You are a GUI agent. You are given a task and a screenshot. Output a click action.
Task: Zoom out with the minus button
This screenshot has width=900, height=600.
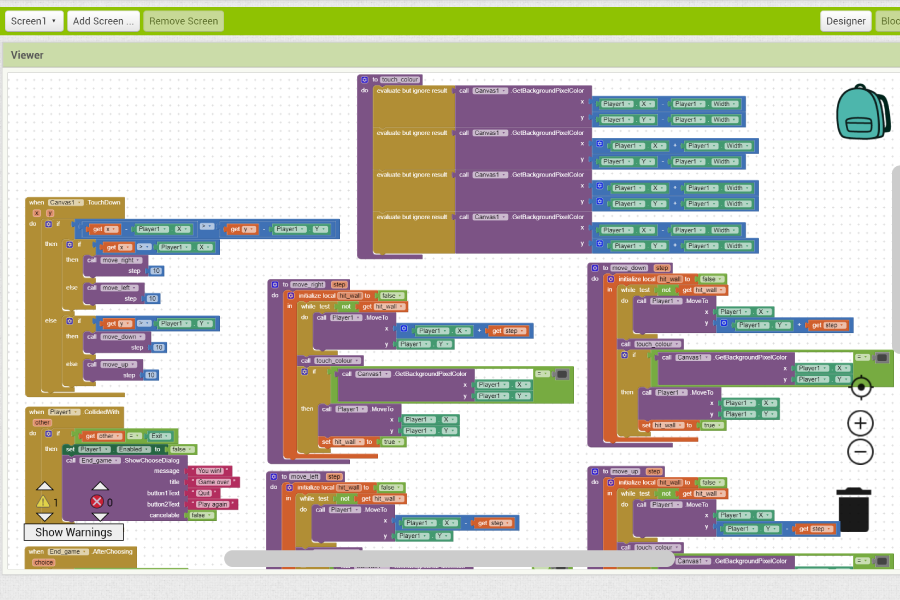click(860, 452)
